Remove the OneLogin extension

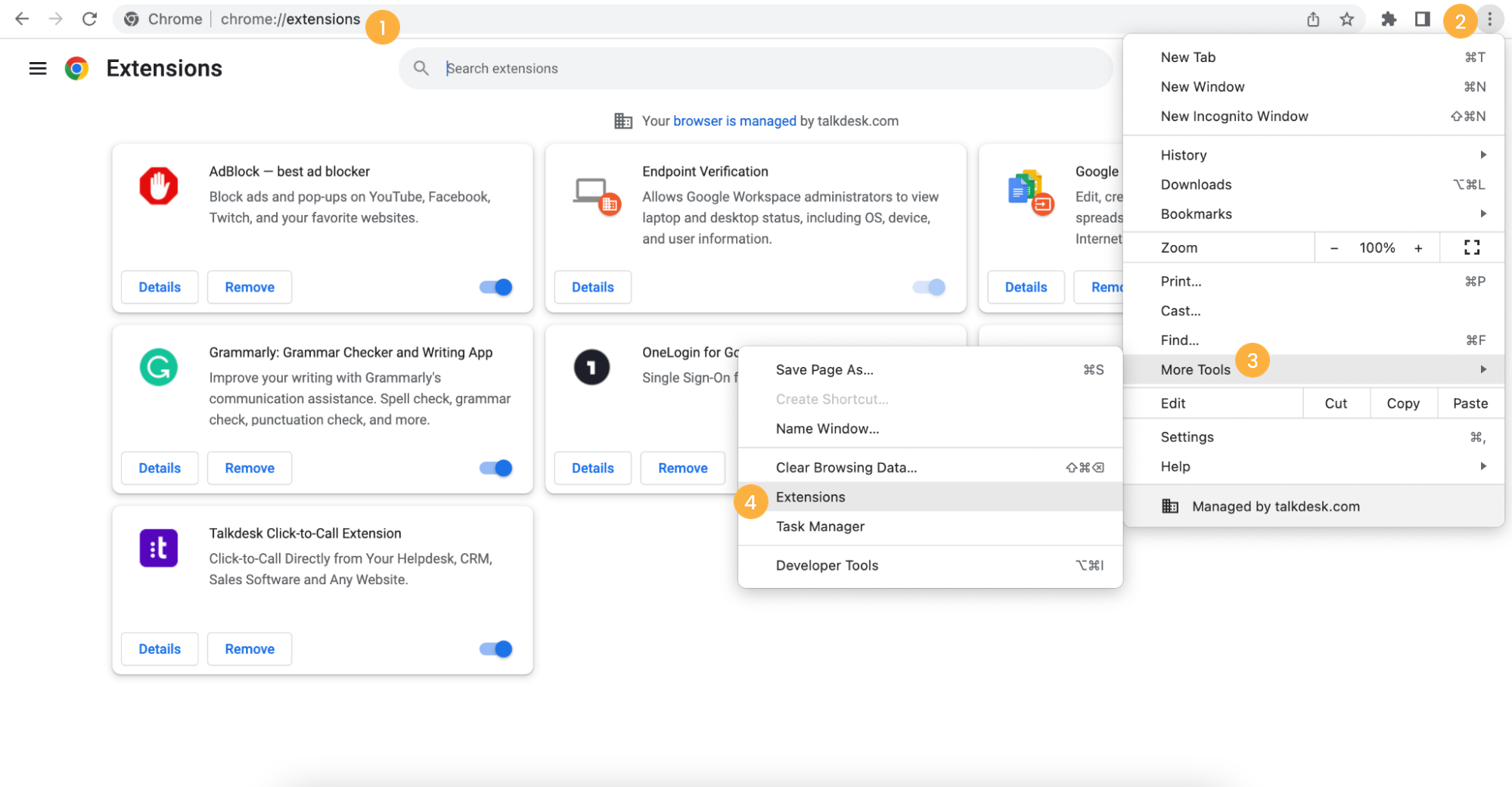point(683,468)
